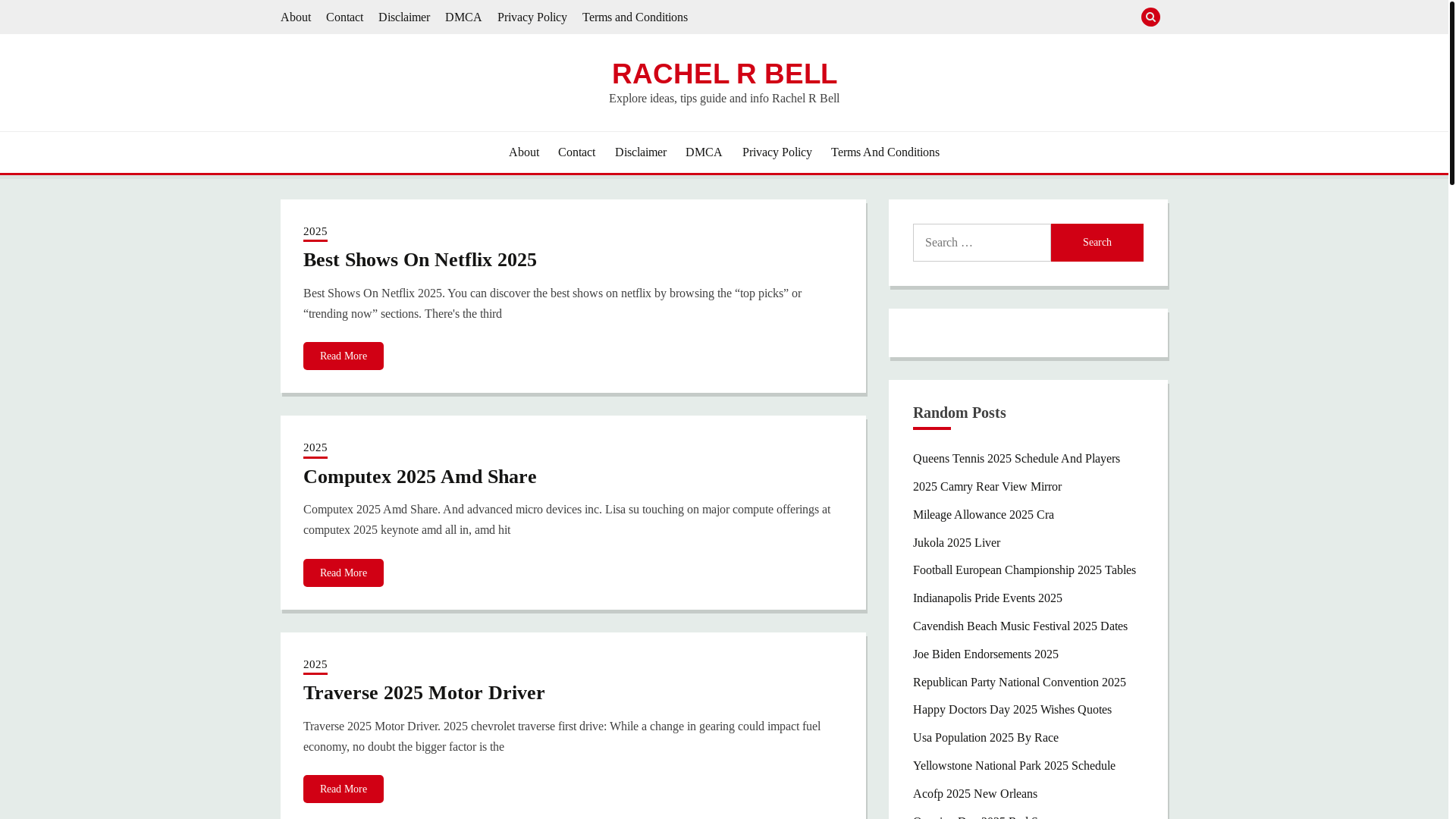Open Terms and Conditions in top bar
1456x819 pixels.
pos(635,17)
